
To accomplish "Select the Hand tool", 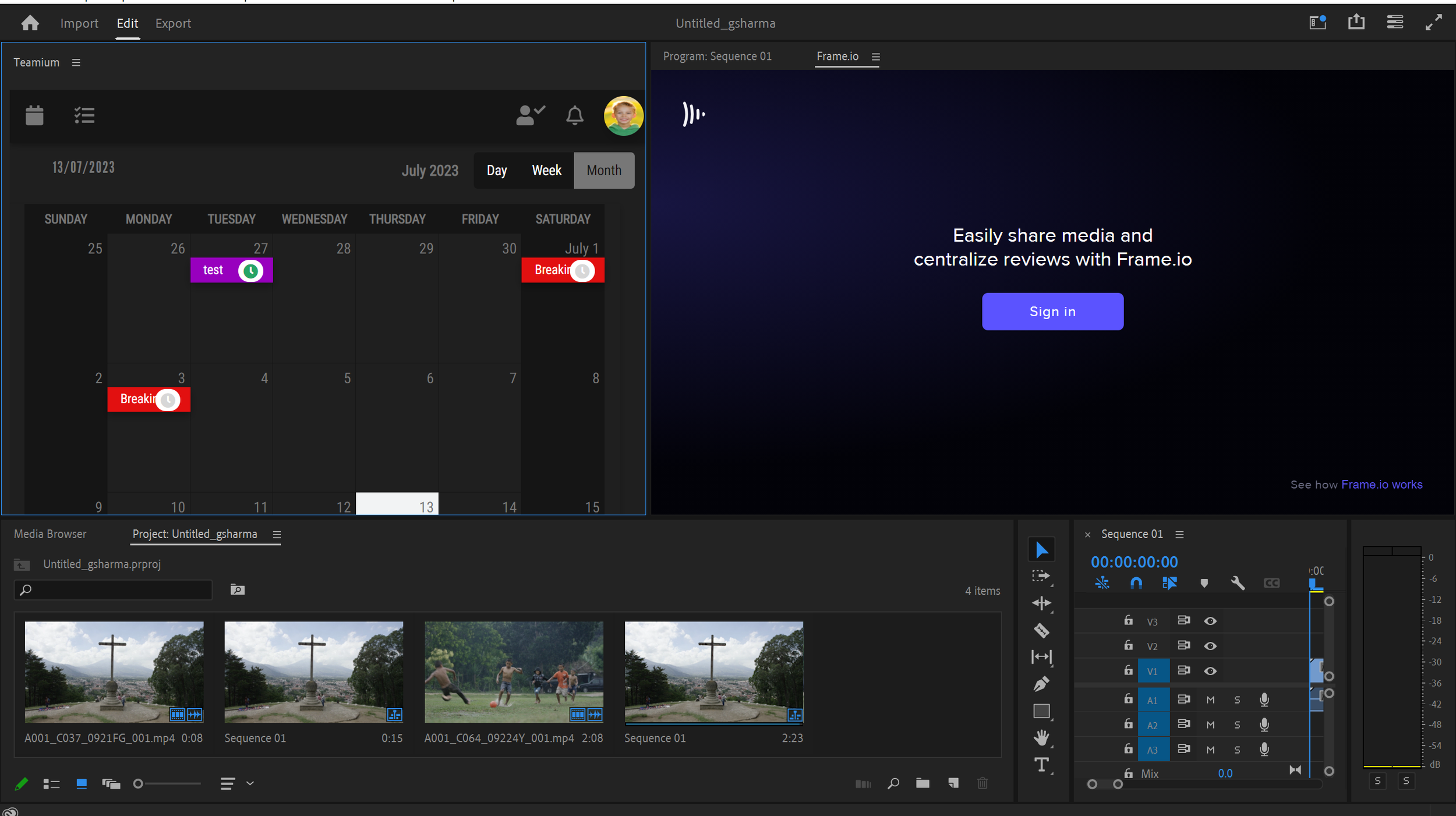I will [x=1041, y=737].
